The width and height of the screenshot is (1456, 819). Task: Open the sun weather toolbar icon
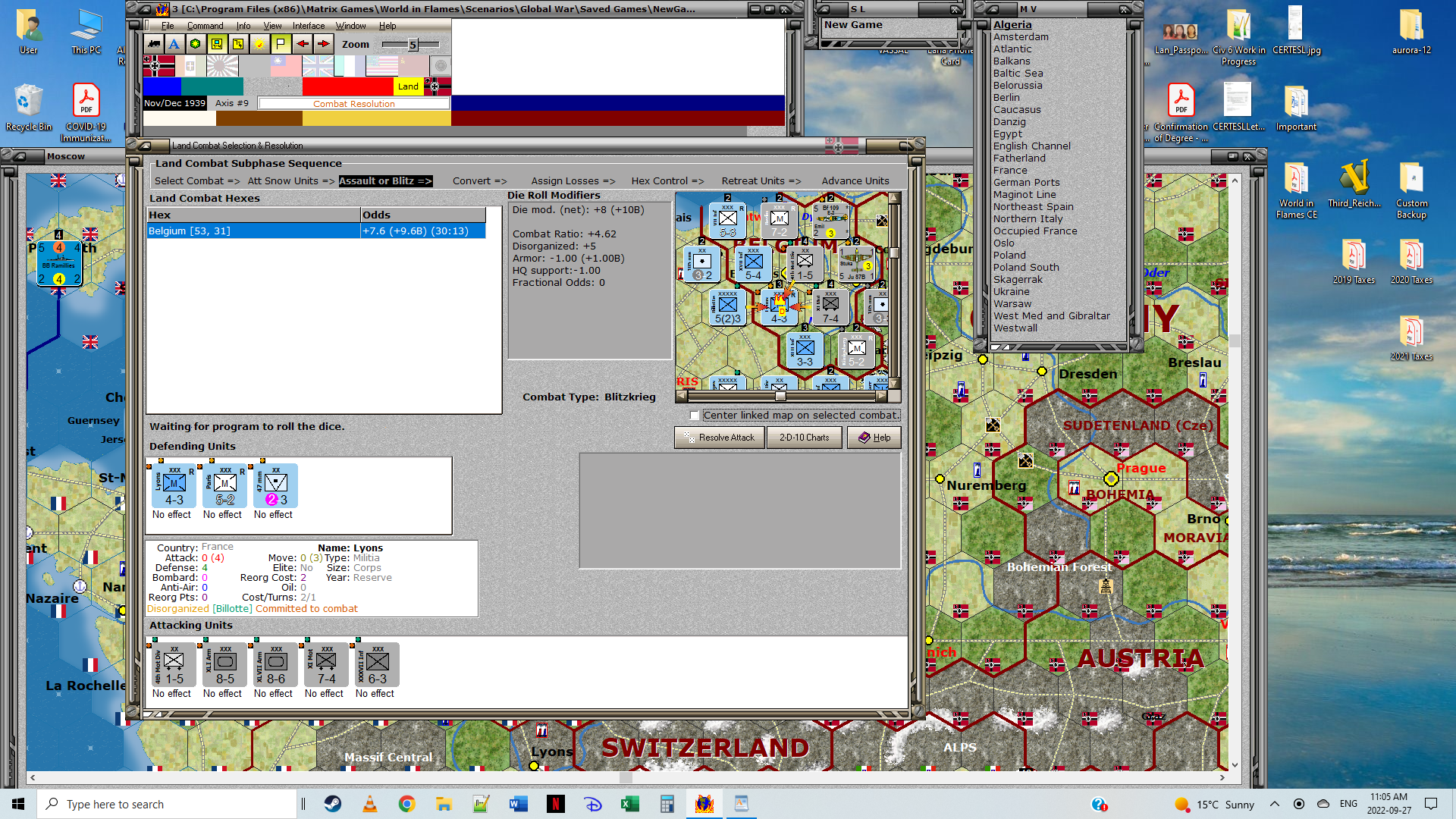[x=259, y=44]
